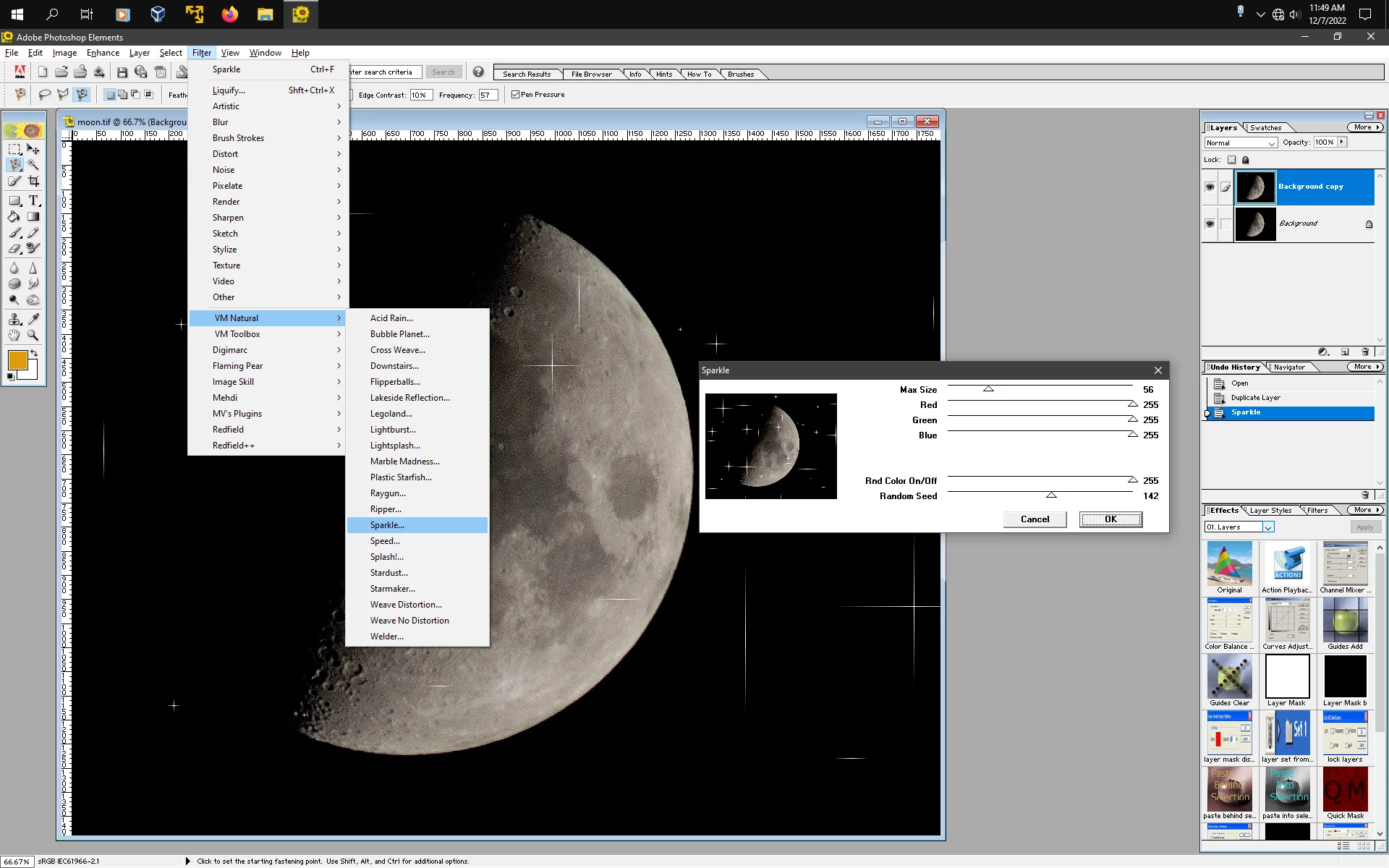Image resolution: width=1389 pixels, height=868 pixels.
Task: Hide the Background copy layer
Action: pos(1210,187)
